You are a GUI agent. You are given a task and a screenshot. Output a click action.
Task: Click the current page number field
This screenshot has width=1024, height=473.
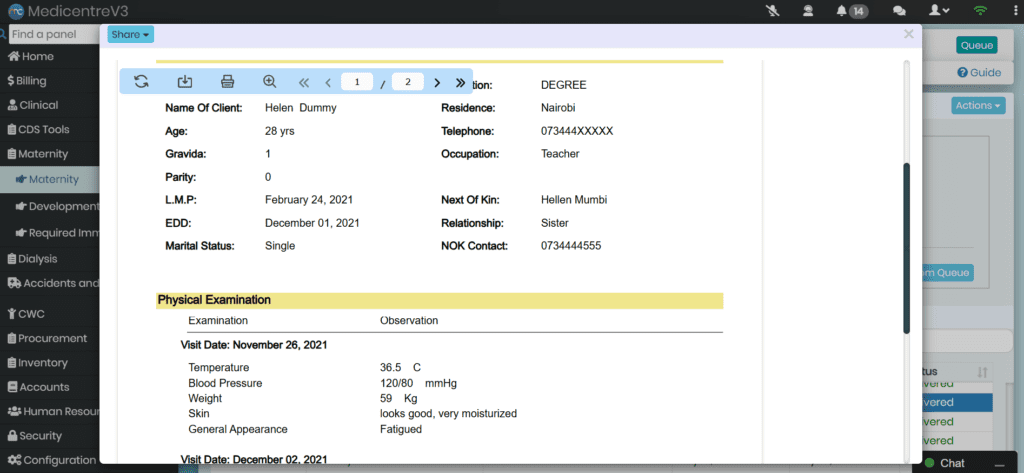(x=357, y=82)
